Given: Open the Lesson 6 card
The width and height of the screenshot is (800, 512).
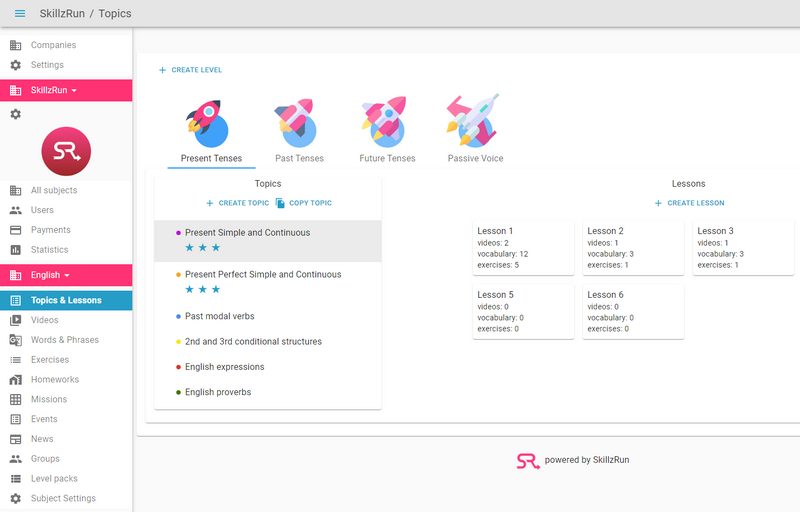Looking at the screenshot, I should 633,312.
